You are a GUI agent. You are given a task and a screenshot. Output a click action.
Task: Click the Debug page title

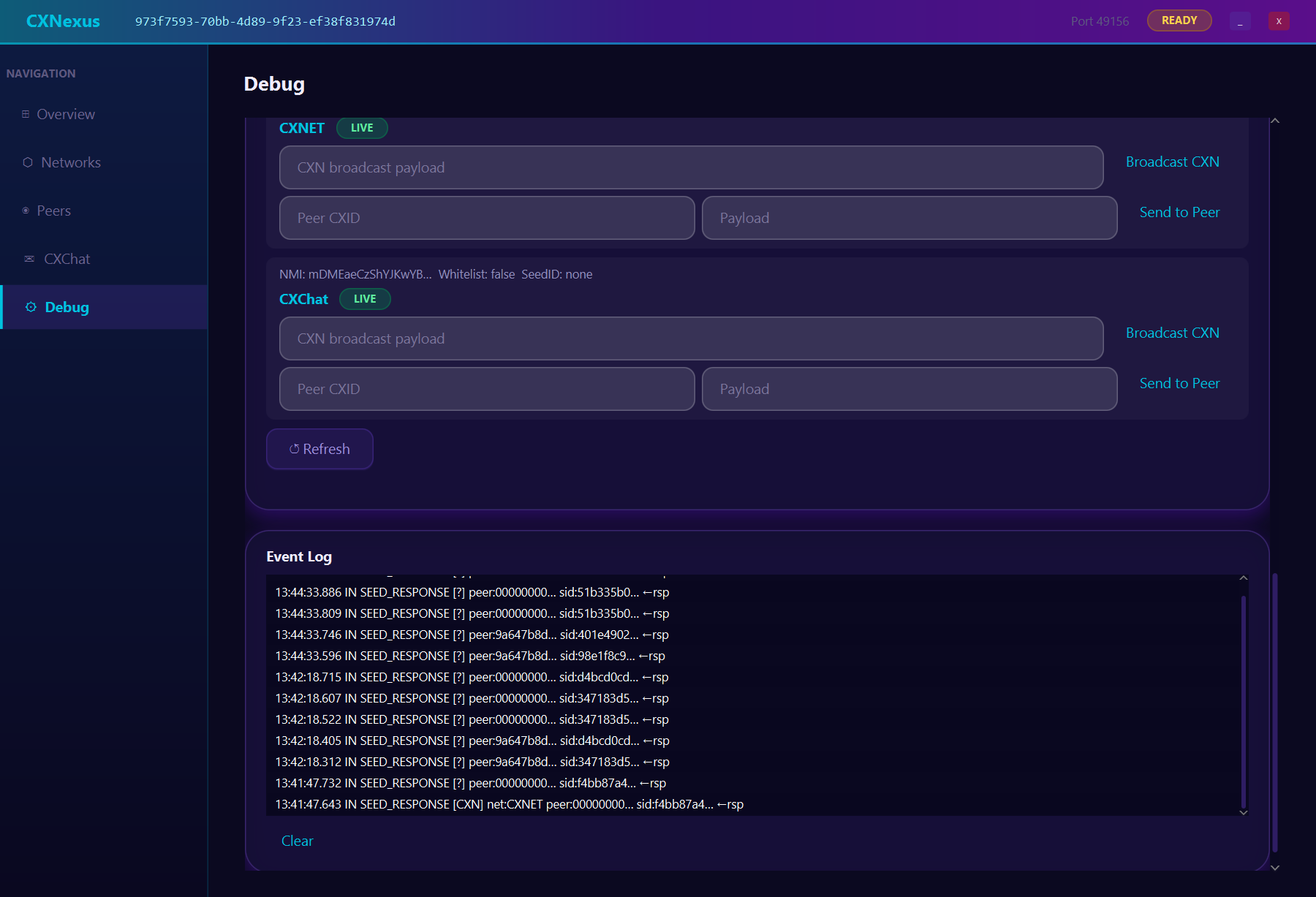click(274, 84)
